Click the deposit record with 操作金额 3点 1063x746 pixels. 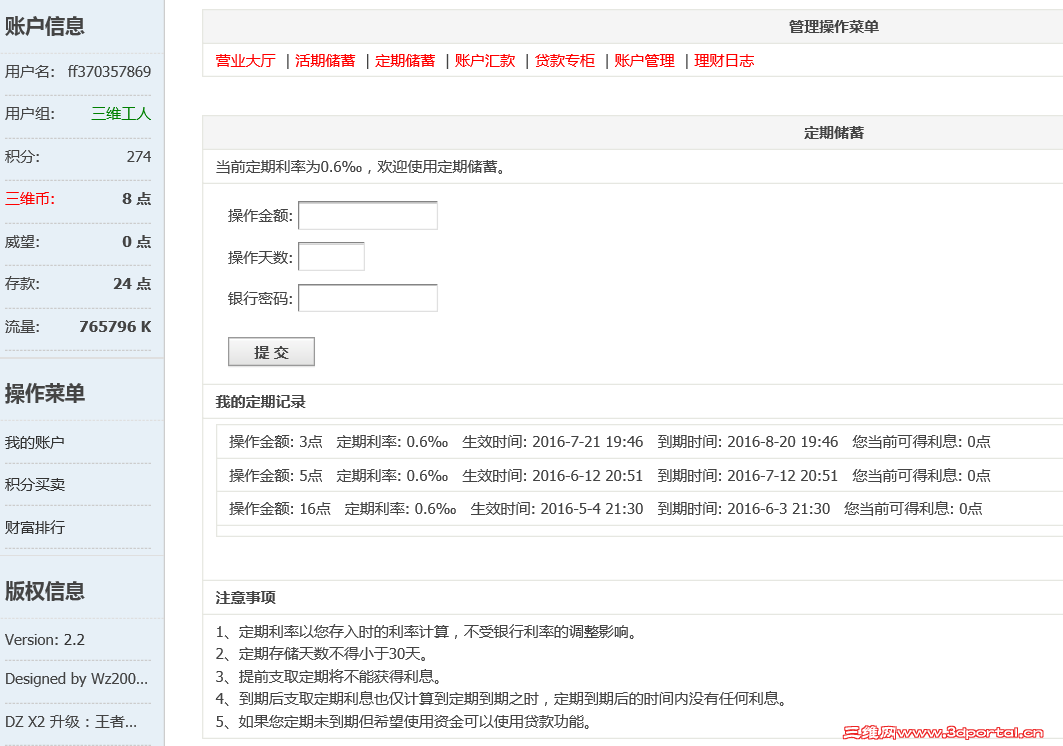point(639,442)
